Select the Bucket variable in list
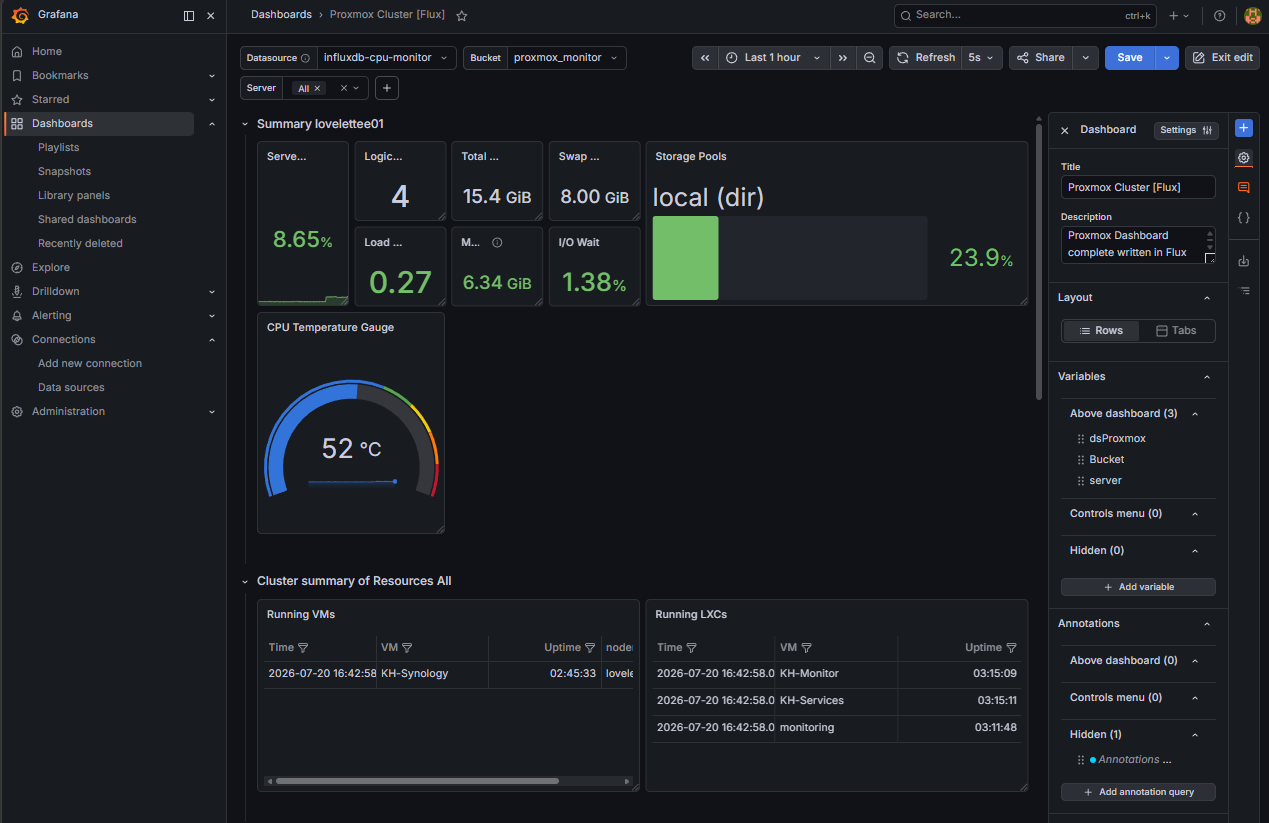Viewport: 1269px width, 823px height. 1106,460
